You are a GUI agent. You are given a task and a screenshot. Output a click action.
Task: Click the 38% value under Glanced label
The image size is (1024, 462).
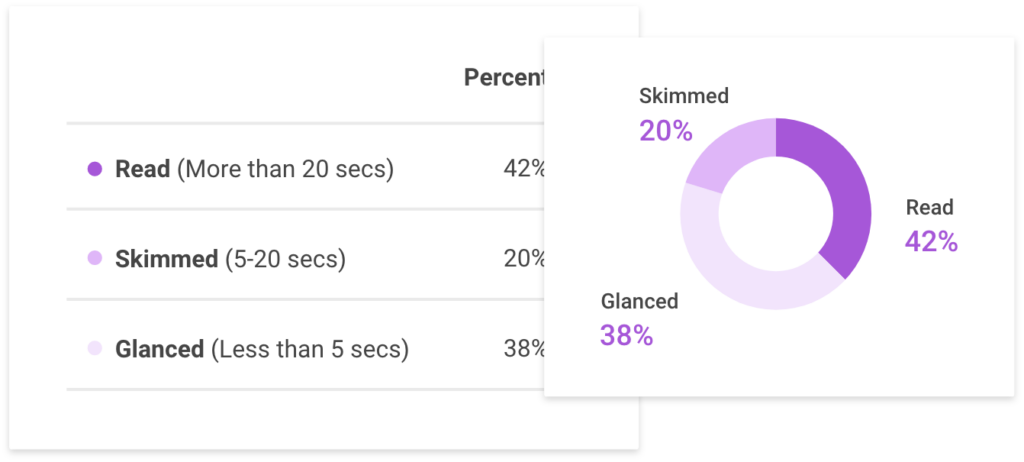[x=626, y=336]
